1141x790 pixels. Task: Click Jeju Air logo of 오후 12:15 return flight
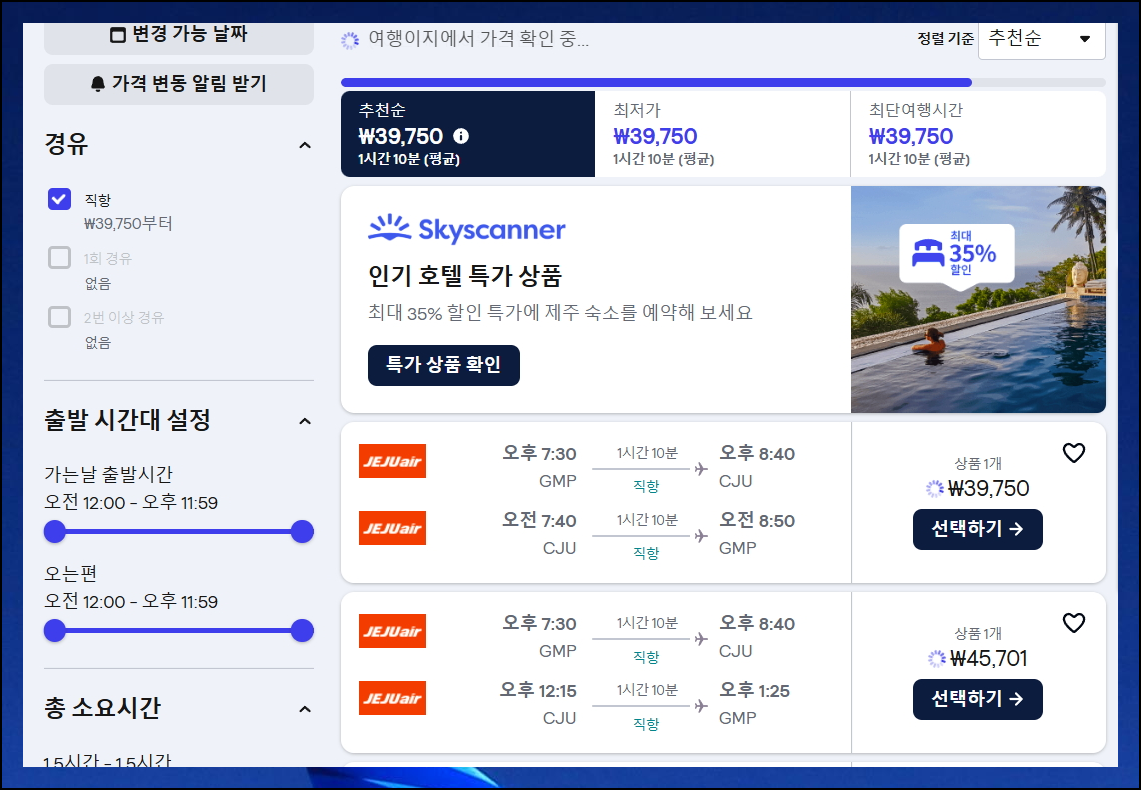tap(392, 698)
